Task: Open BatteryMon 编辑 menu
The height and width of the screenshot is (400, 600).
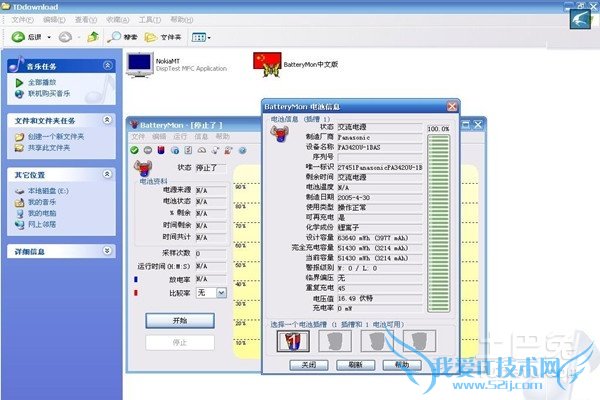Action: click(159, 137)
